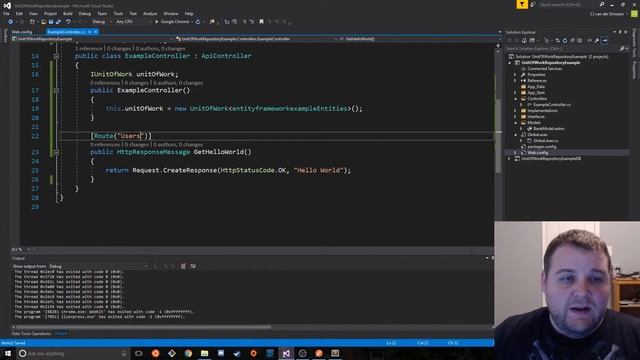The height and width of the screenshot is (360, 640).
Task: Open the Any CPU platform dropdown
Action: (x=133, y=22)
